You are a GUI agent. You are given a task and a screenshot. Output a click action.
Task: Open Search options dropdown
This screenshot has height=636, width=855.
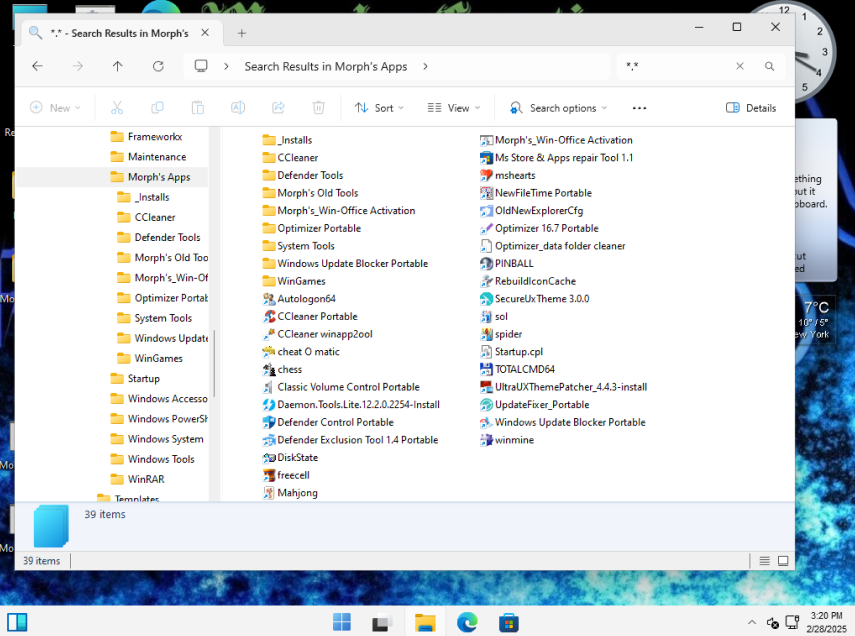click(557, 108)
